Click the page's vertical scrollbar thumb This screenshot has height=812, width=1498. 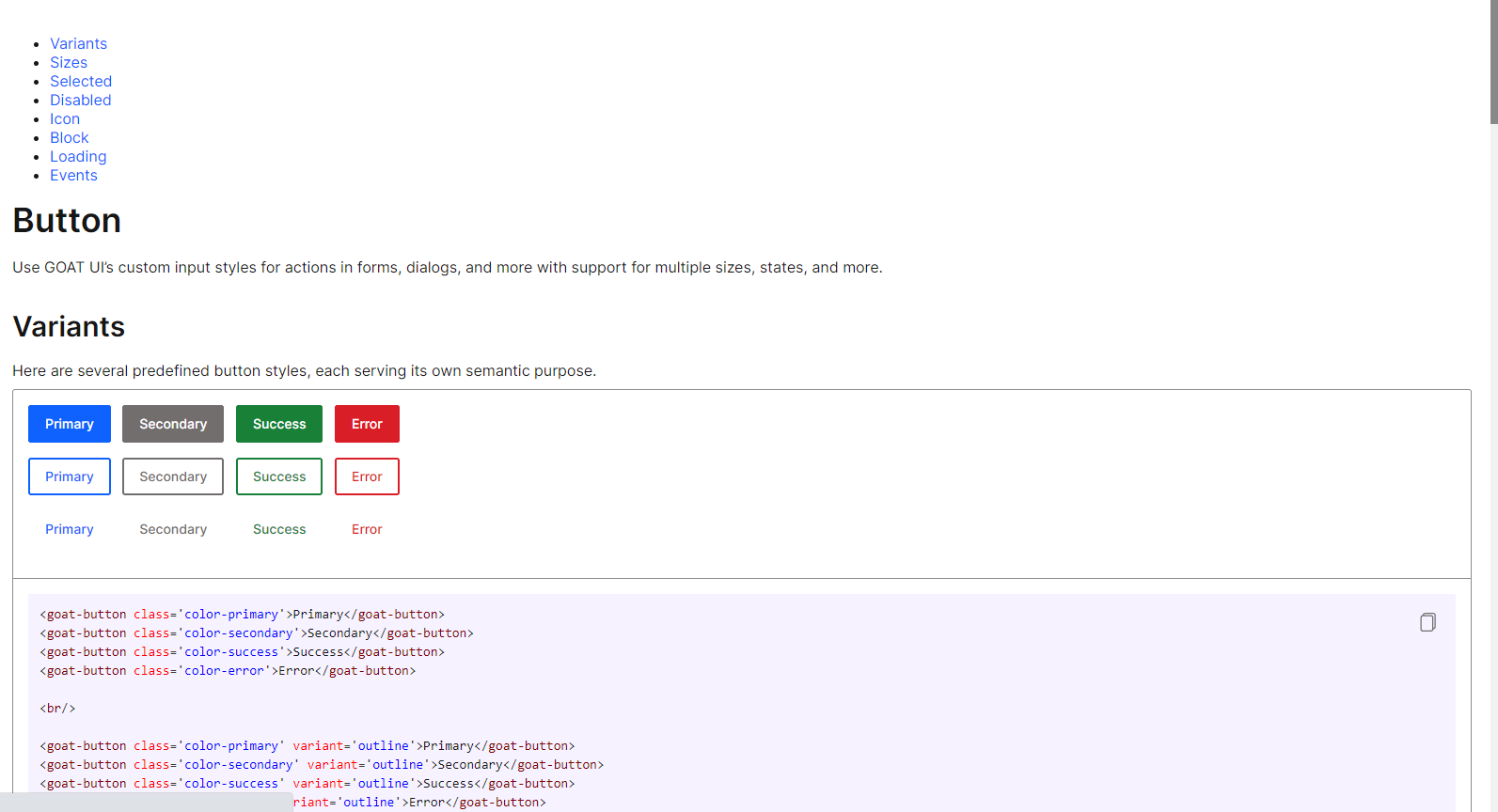click(1493, 61)
